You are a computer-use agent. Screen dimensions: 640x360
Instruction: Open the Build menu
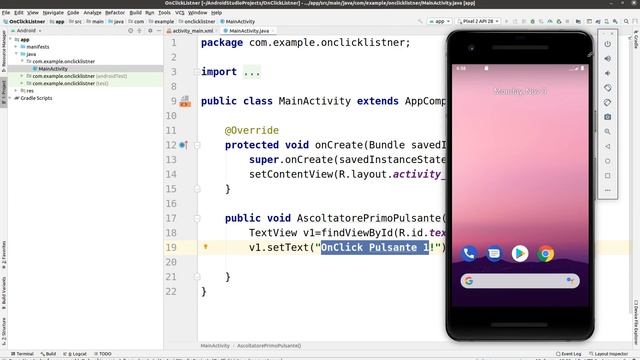[135, 13]
